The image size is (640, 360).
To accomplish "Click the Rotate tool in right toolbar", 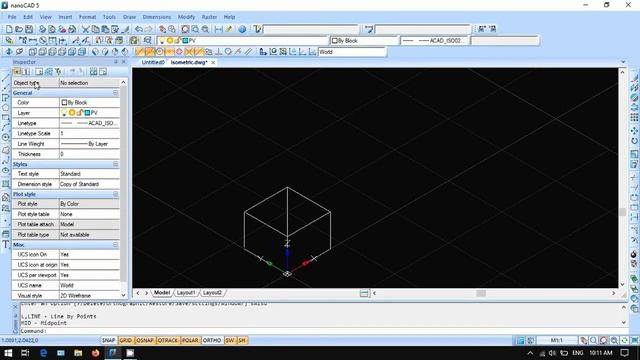I will pos(634,141).
